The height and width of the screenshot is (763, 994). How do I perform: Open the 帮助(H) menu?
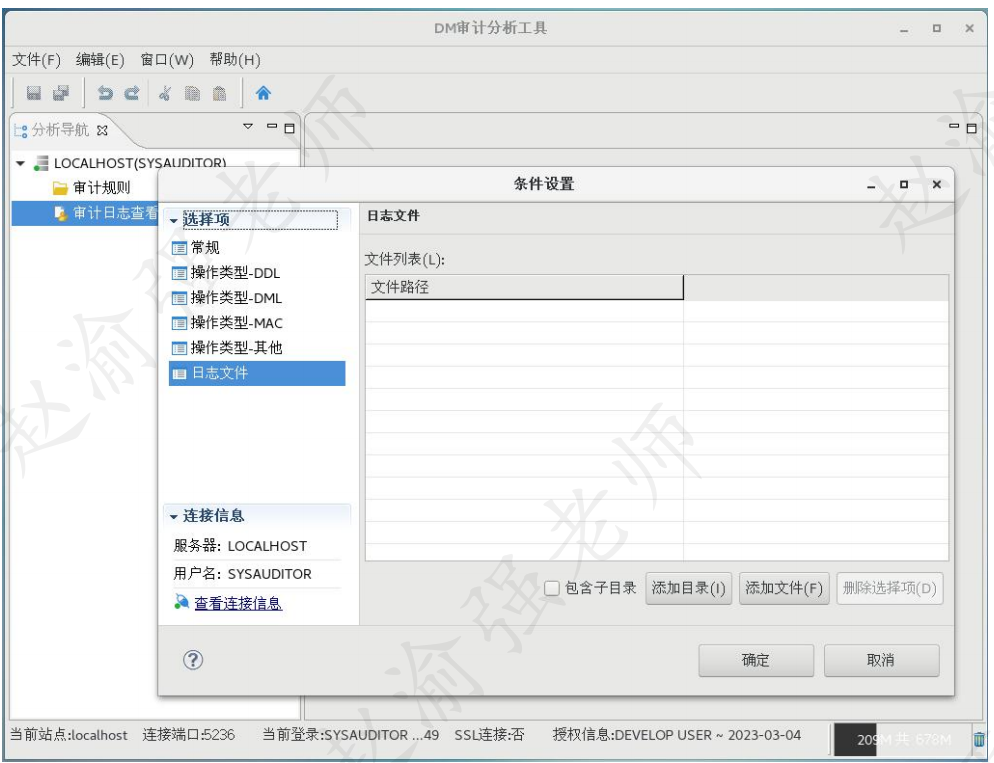pos(235,60)
